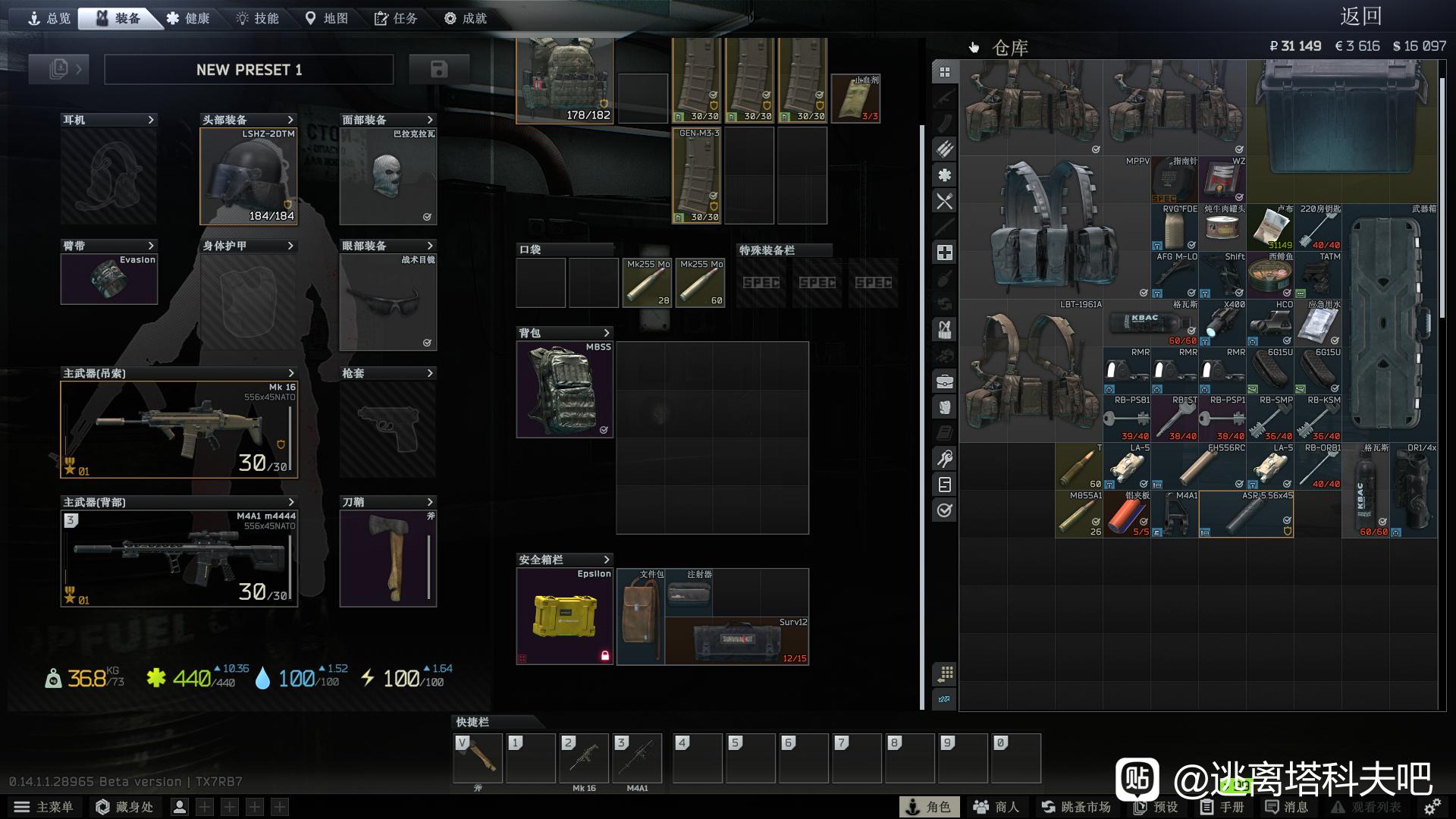Expand the 安全箱栏 header arrow

(607, 560)
